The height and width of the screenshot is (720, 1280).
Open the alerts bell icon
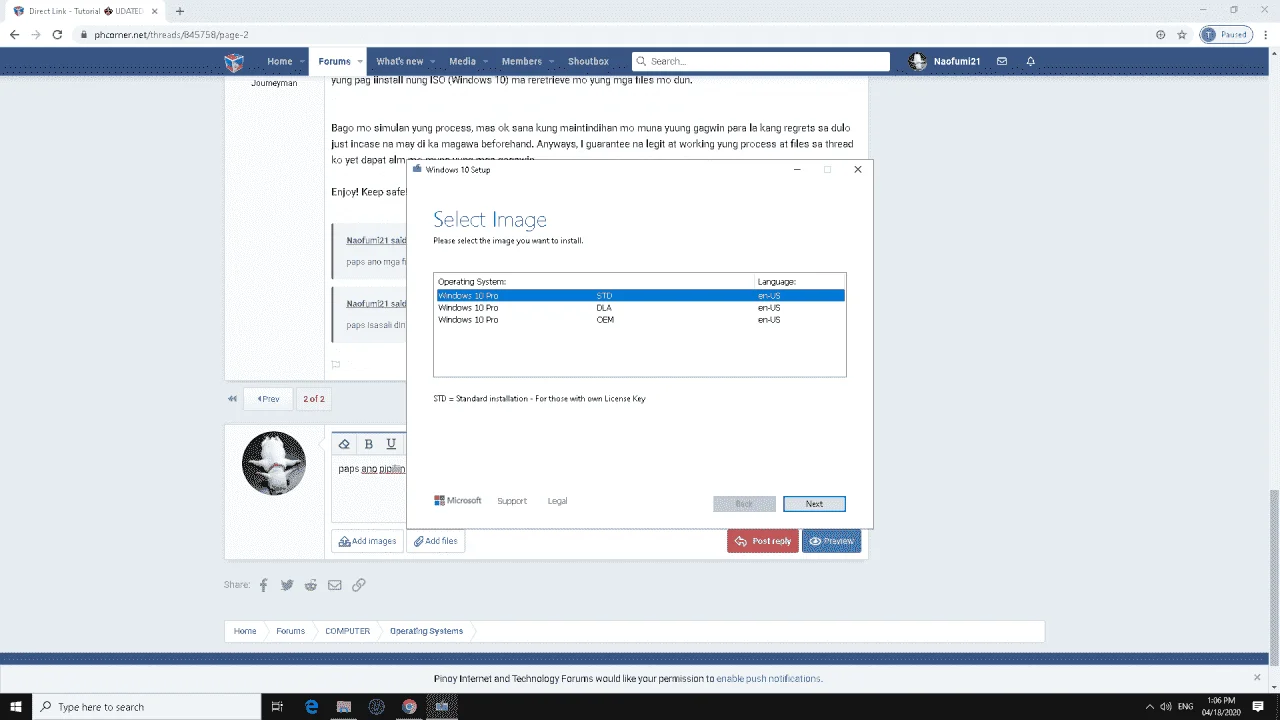pos(1030,62)
